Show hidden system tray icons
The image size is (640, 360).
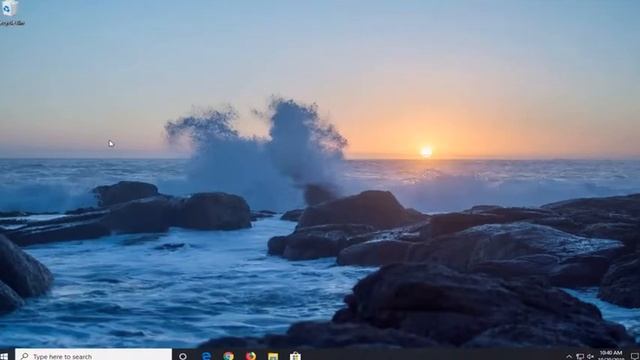[x=569, y=357]
